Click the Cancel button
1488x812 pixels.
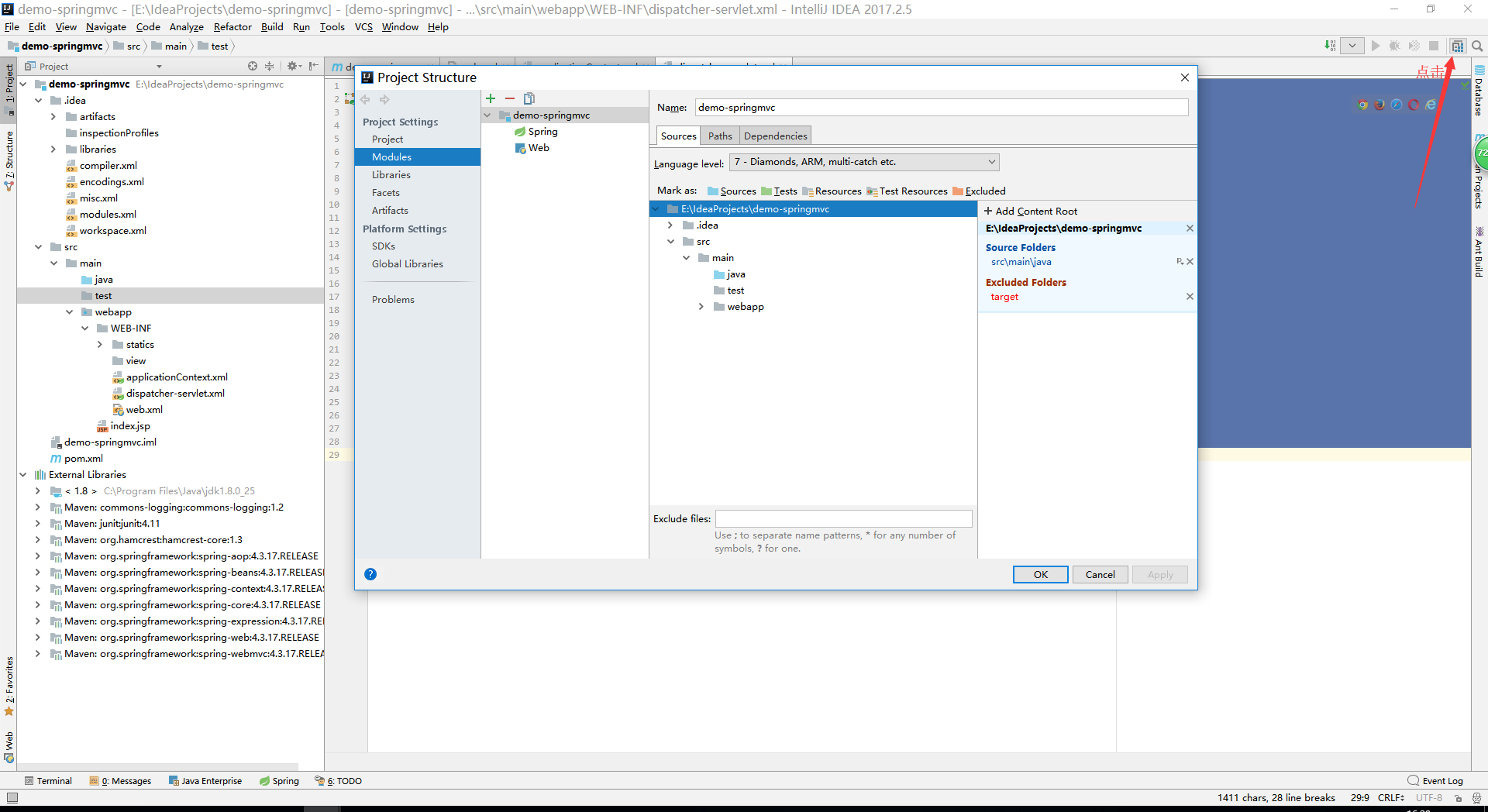1100,575
